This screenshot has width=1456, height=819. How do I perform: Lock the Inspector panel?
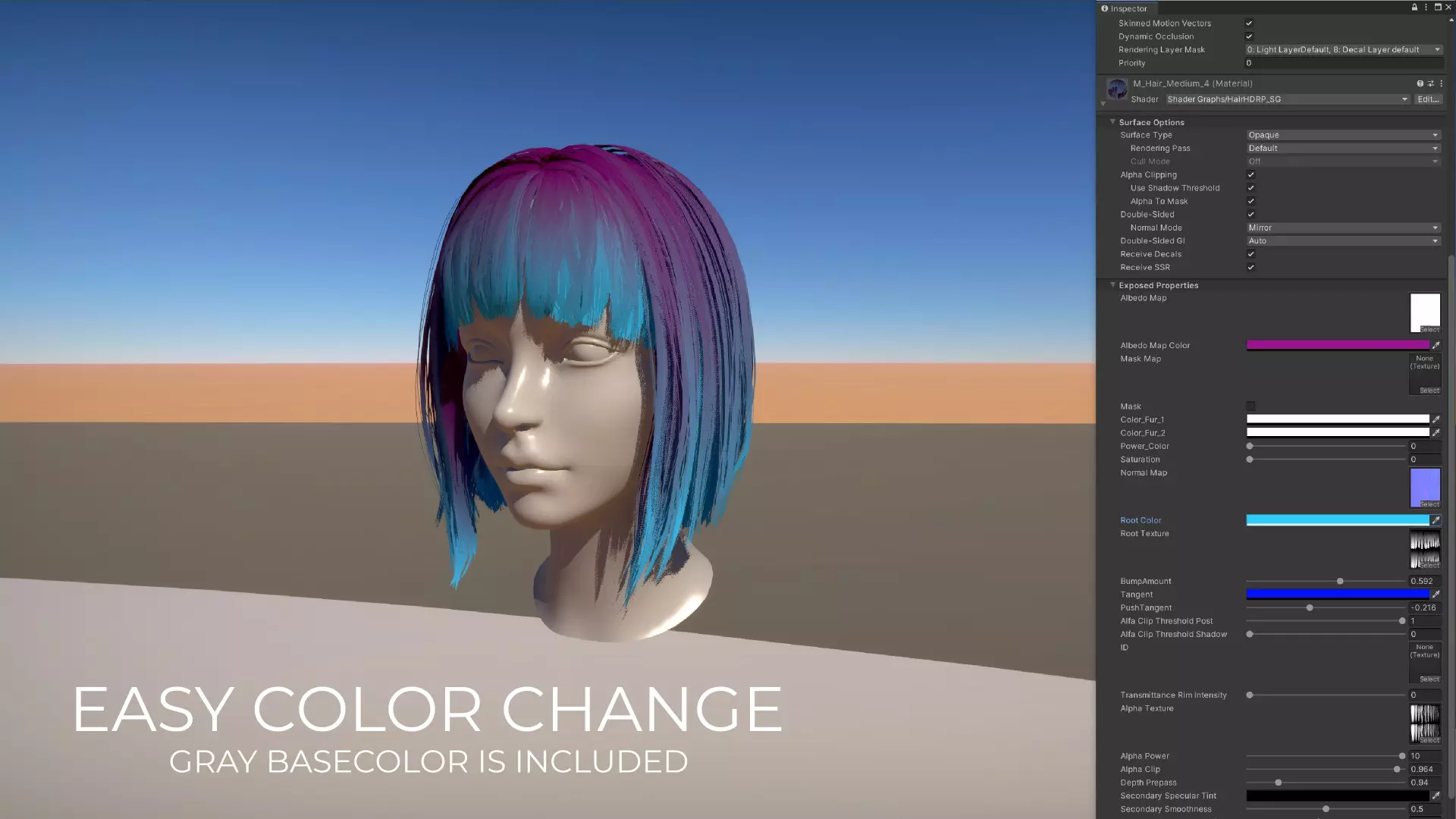[x=1414, y=8]
